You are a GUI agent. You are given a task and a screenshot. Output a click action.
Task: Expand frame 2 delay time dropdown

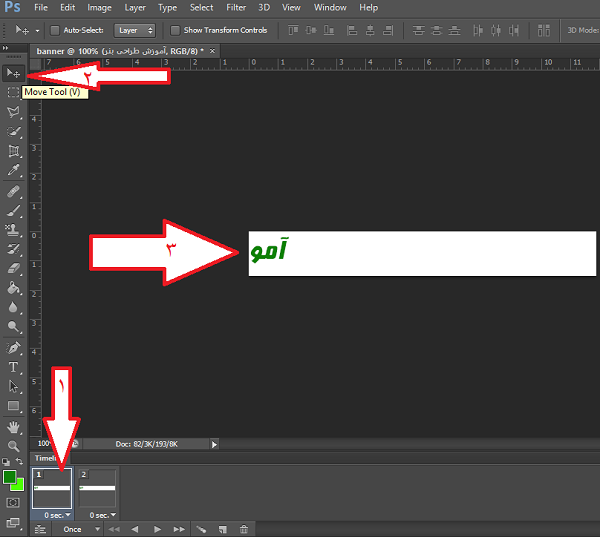pyautogui.click(x=98, y=514)
